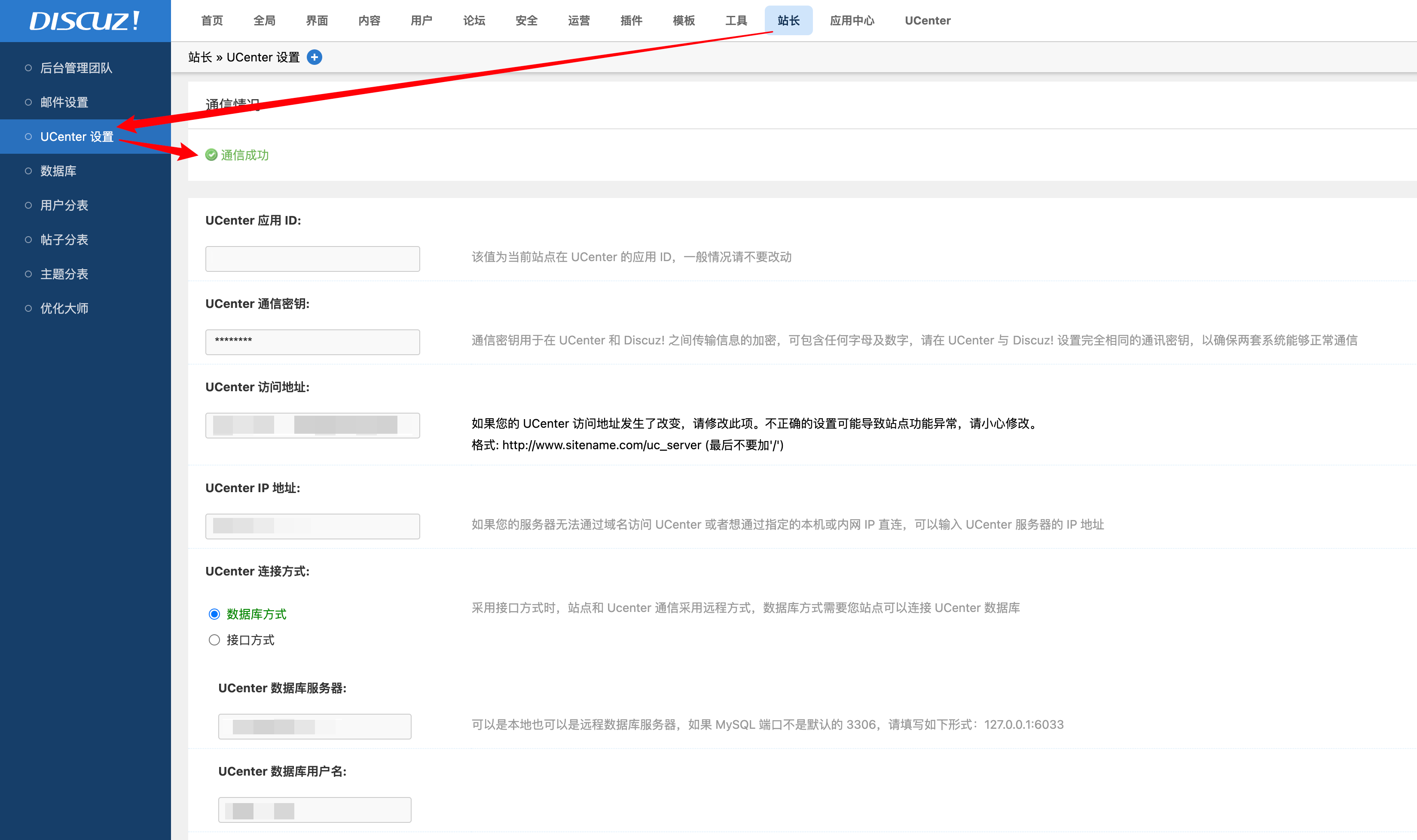Select the 数据库 sidebar item
The width and height of the screenshot is (1417, 840).
point(58,171)
